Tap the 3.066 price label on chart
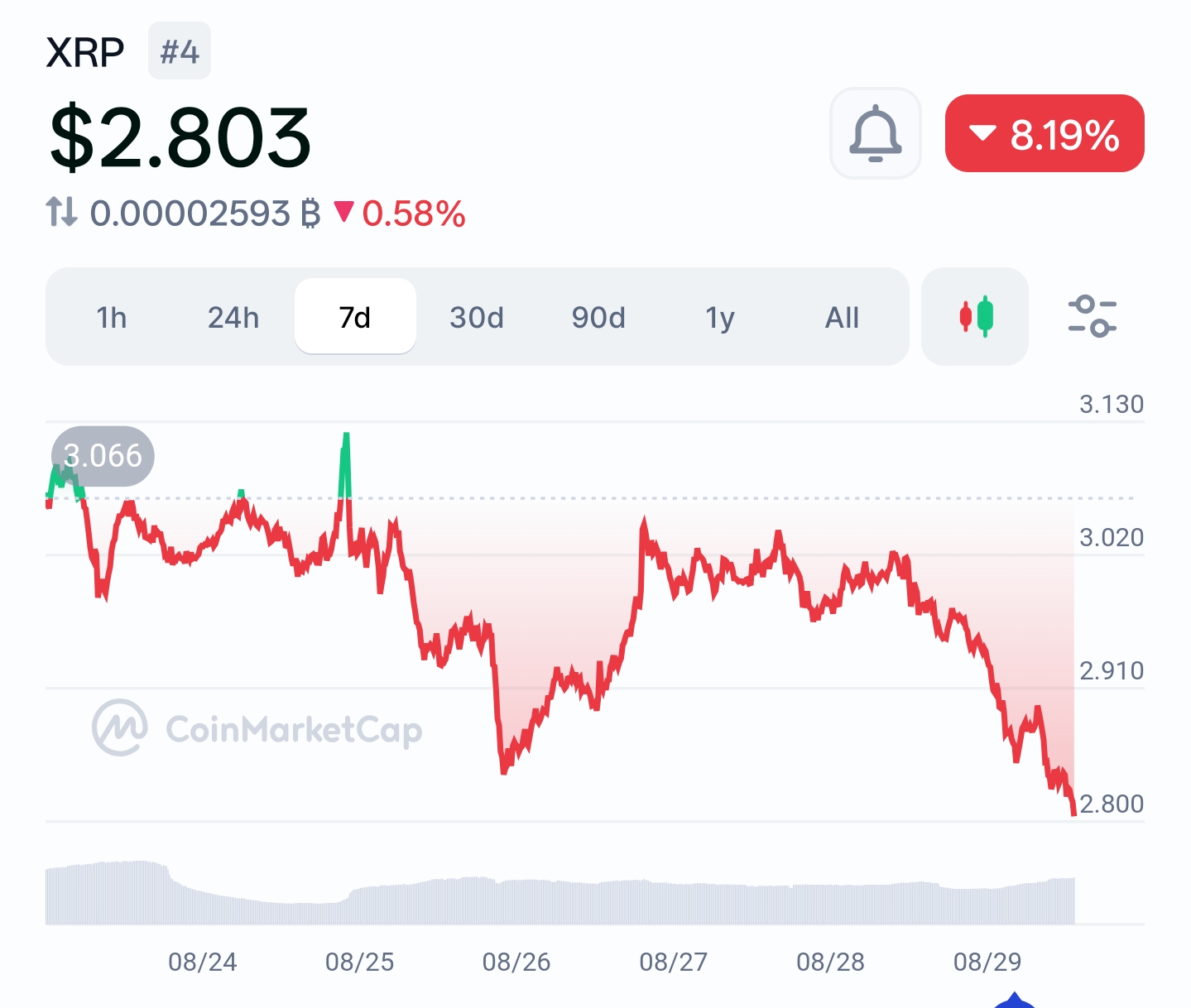The image size is (1191, 1008). pyautogui.click(x=103, y=456)
